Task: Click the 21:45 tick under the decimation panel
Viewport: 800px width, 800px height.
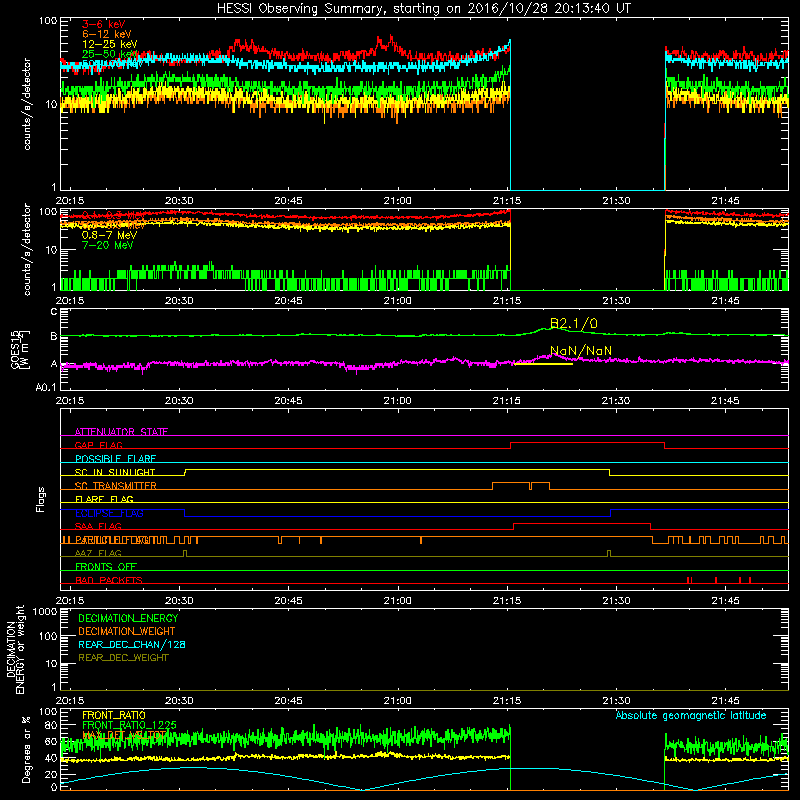Action: [725, 701]
